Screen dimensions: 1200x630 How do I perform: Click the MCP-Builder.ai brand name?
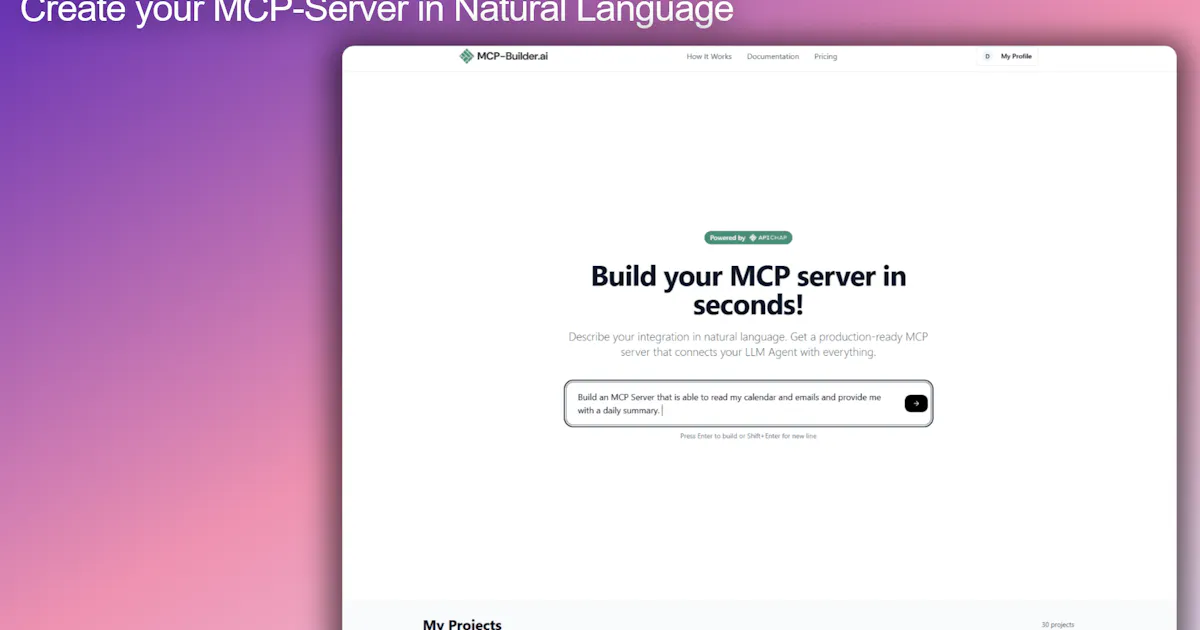tap(512, 56)
